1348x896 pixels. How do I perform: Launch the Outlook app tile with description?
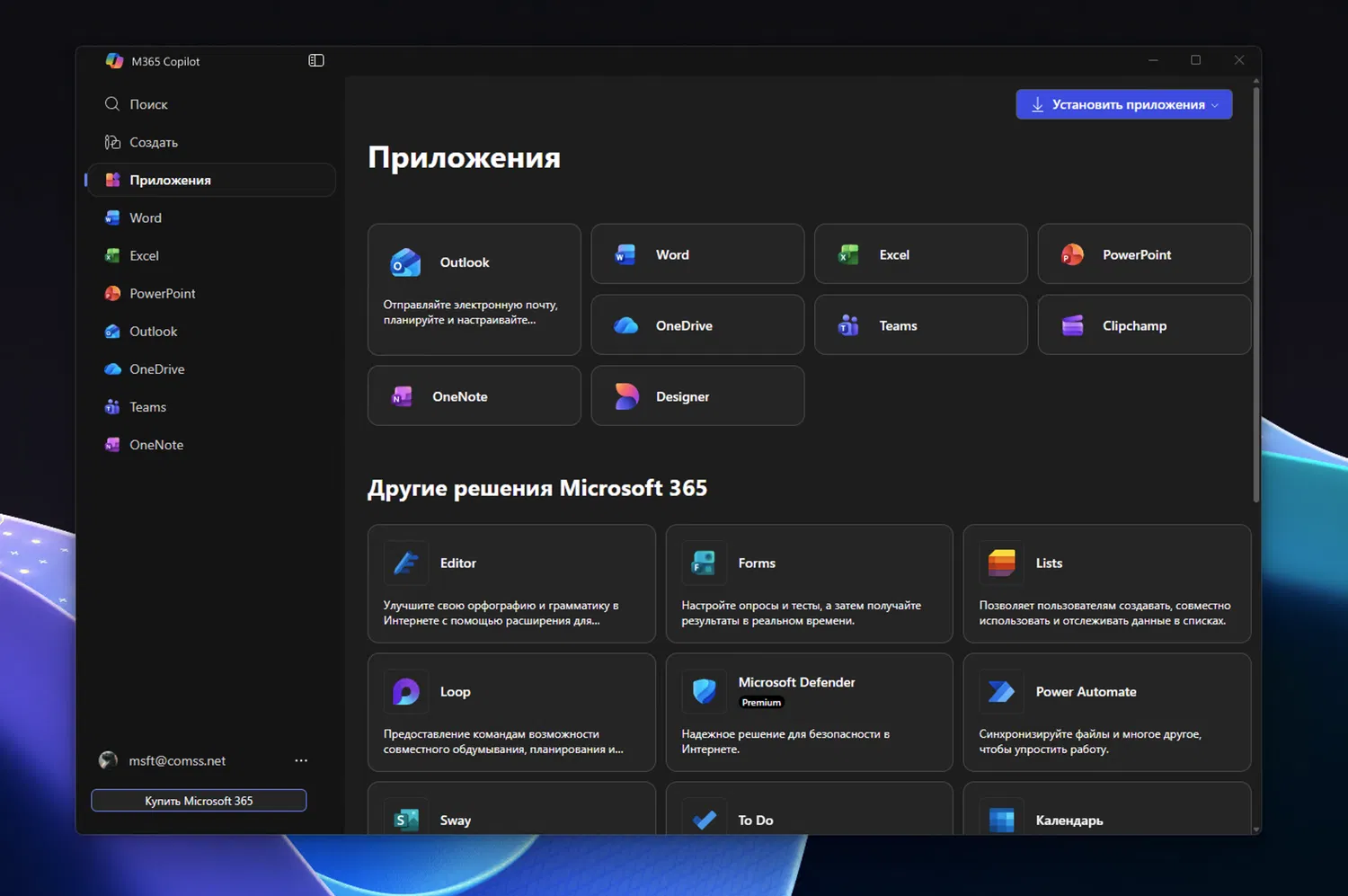(474, 289)
